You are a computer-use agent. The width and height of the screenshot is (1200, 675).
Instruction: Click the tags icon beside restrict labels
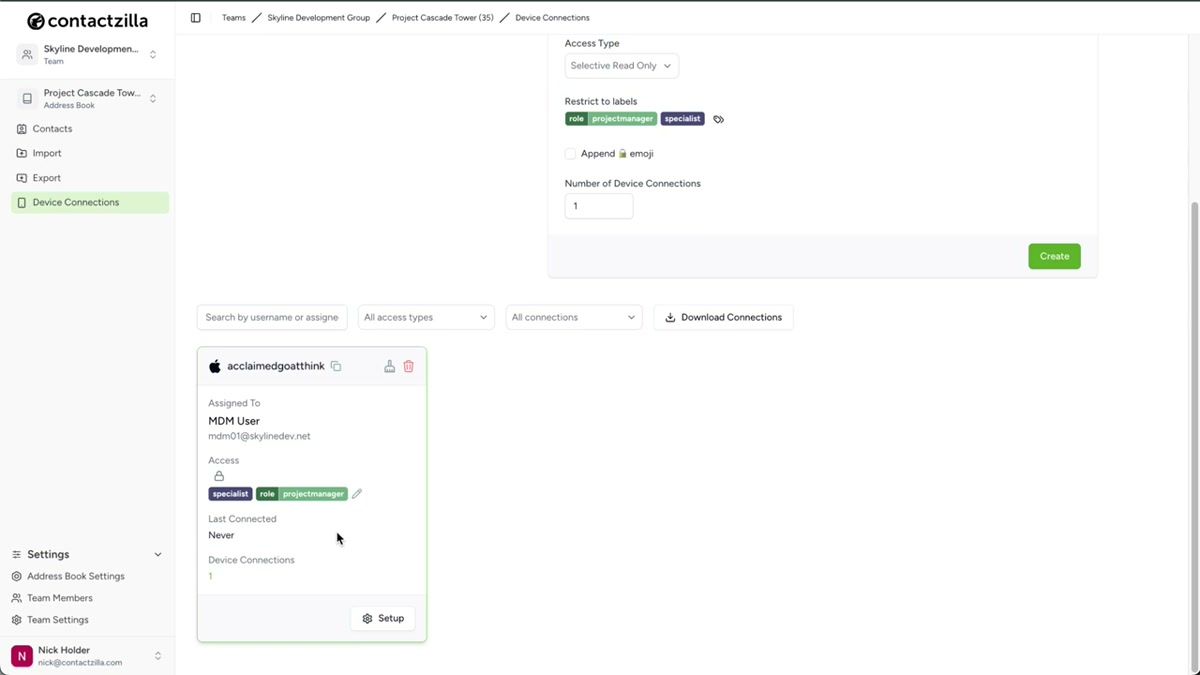718,119
